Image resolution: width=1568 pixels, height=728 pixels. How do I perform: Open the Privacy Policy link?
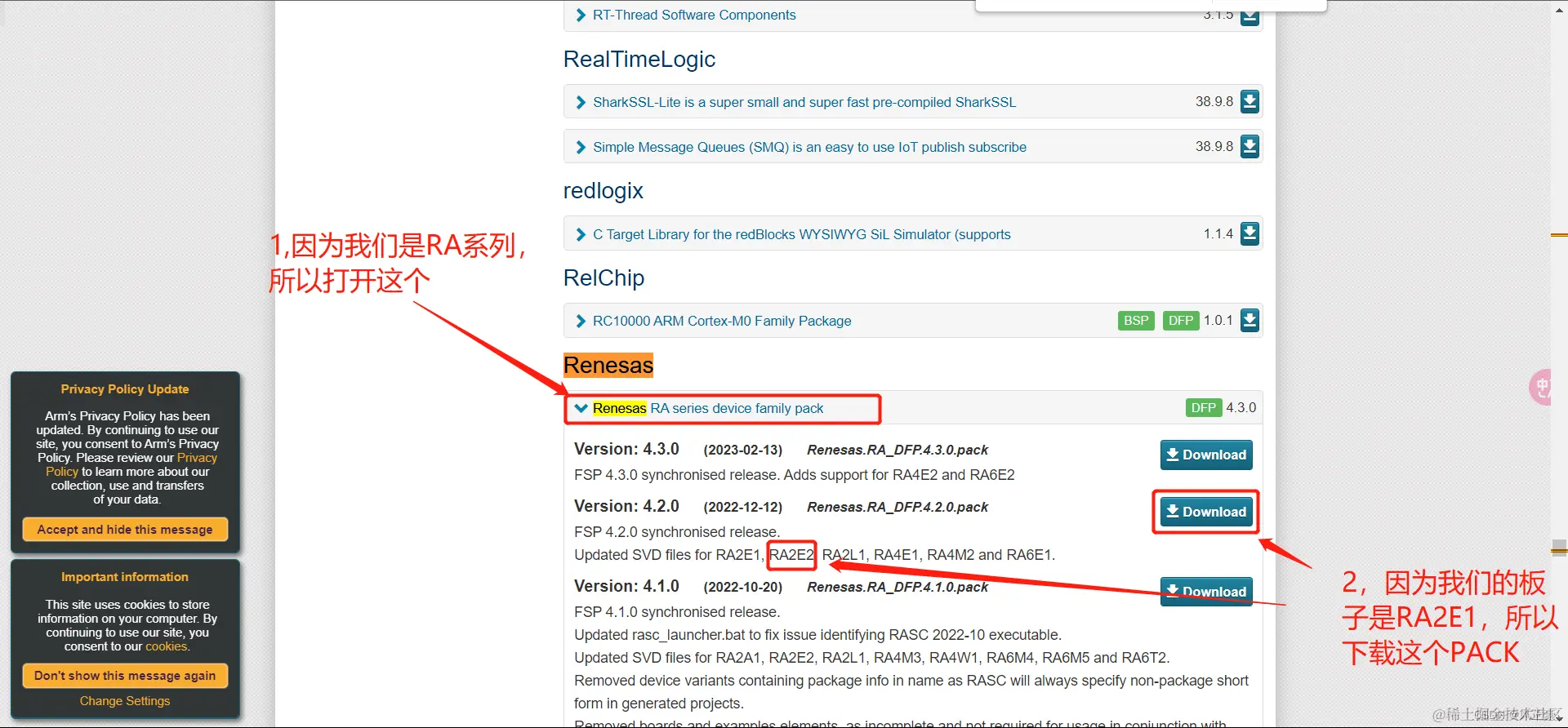[x=131, y=464]
